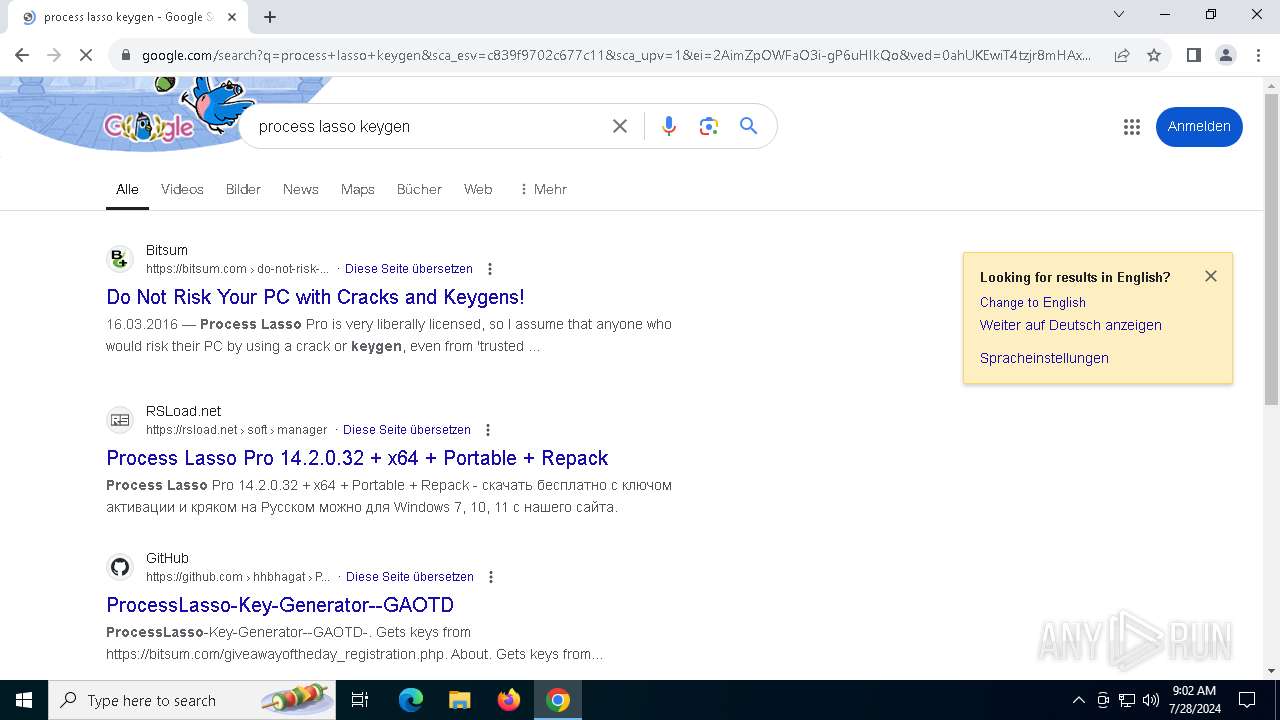This screenshot has width=1280, height=720.
Task: Select the Alle results tab
Action: point(127,189)
